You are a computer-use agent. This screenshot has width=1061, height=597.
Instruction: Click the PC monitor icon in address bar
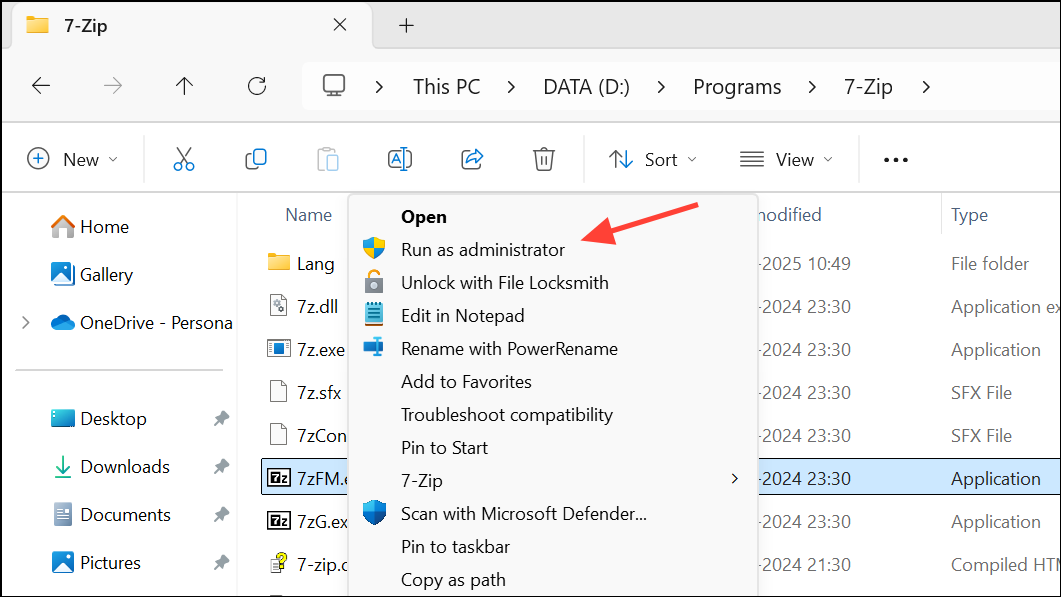coord(334,86)
